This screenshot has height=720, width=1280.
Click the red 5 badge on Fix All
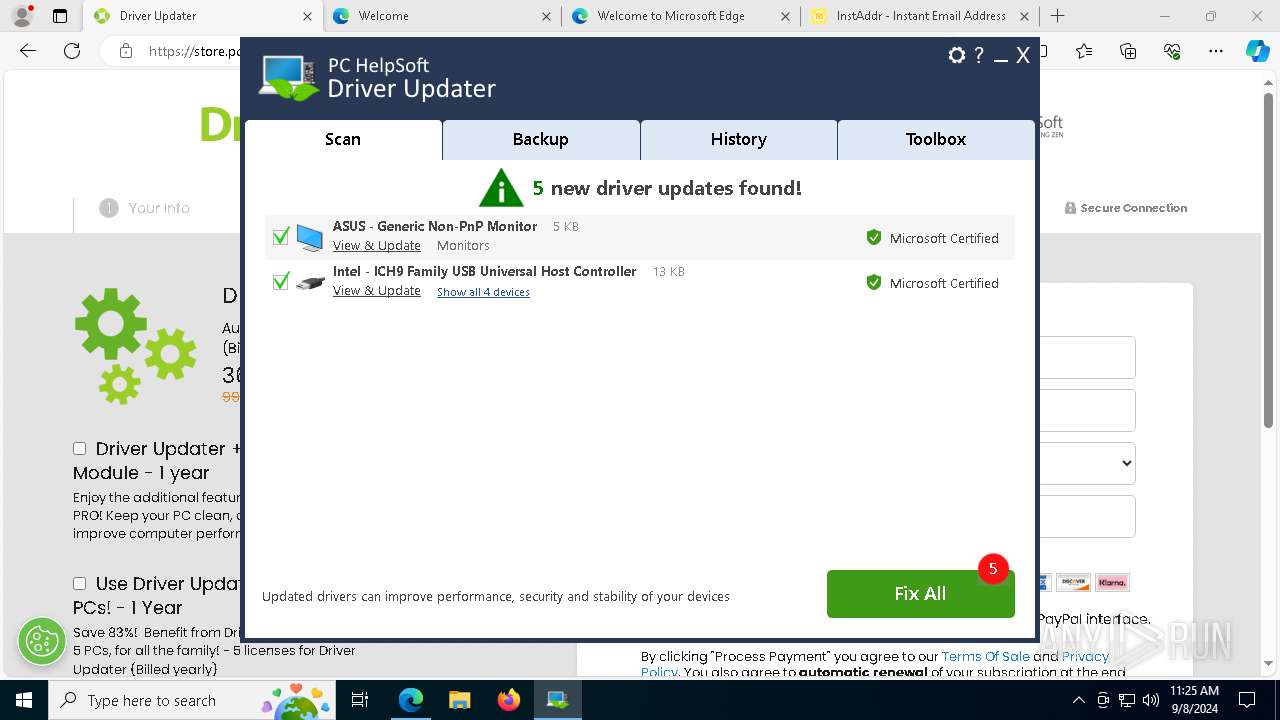(993, 569)
